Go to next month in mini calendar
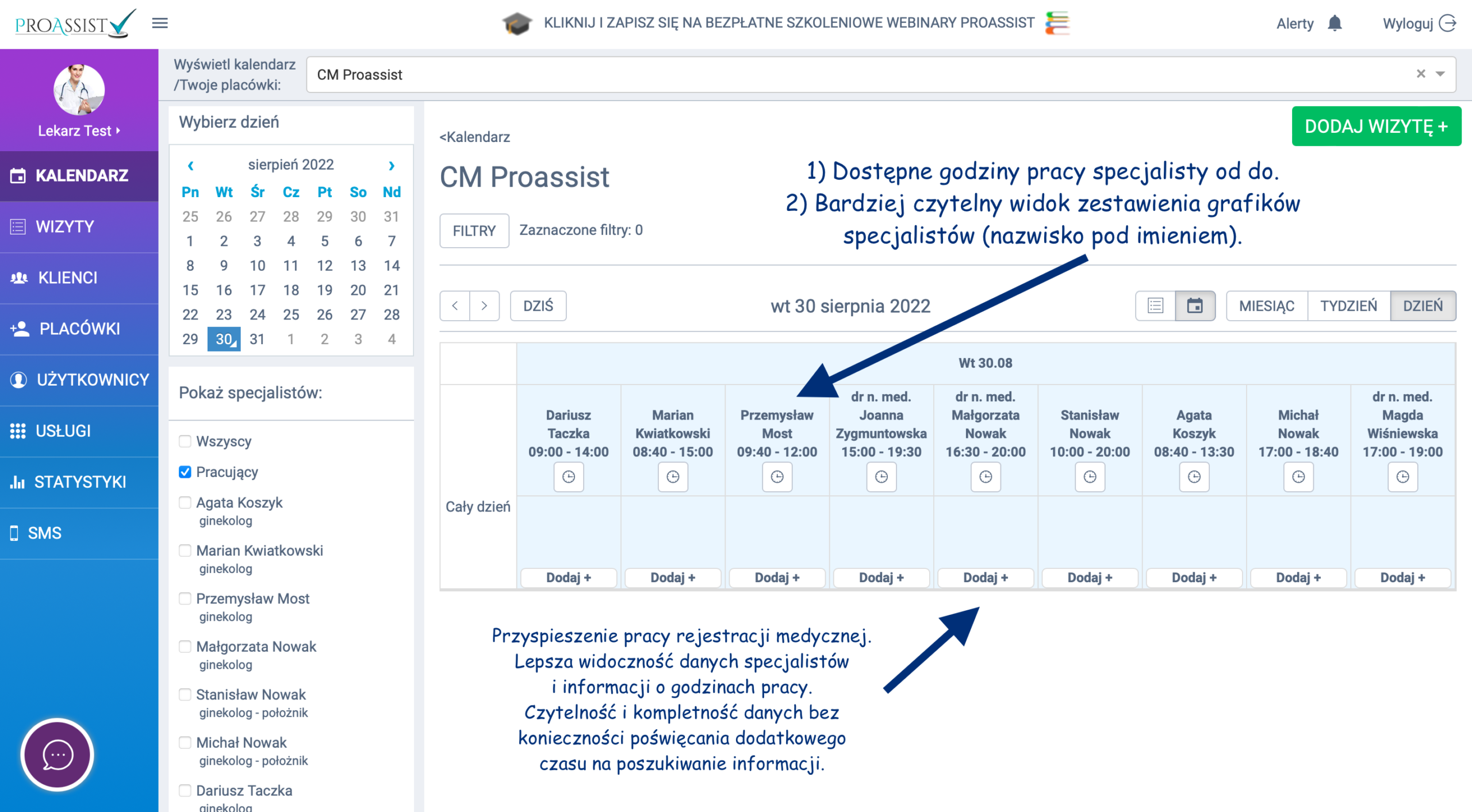 (392, 166)
